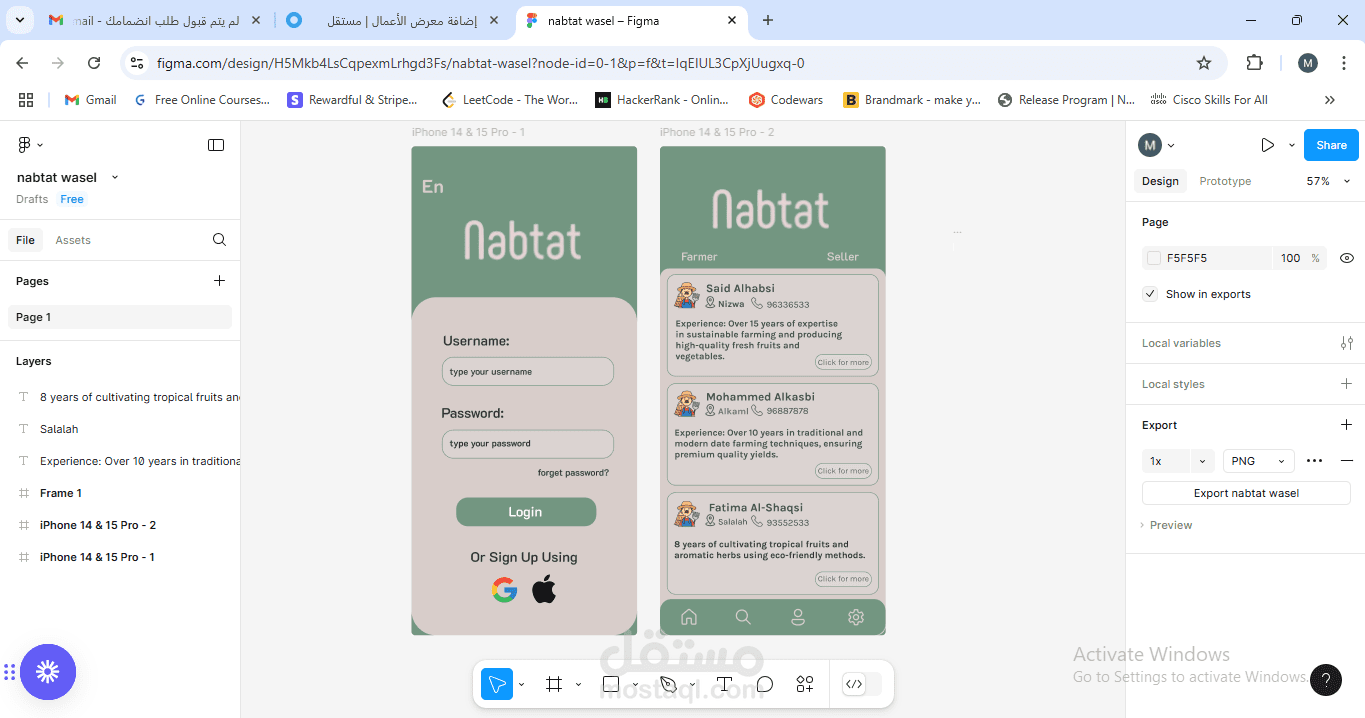
Task: Open local variables settings icon
Action: click(1346, 343)
